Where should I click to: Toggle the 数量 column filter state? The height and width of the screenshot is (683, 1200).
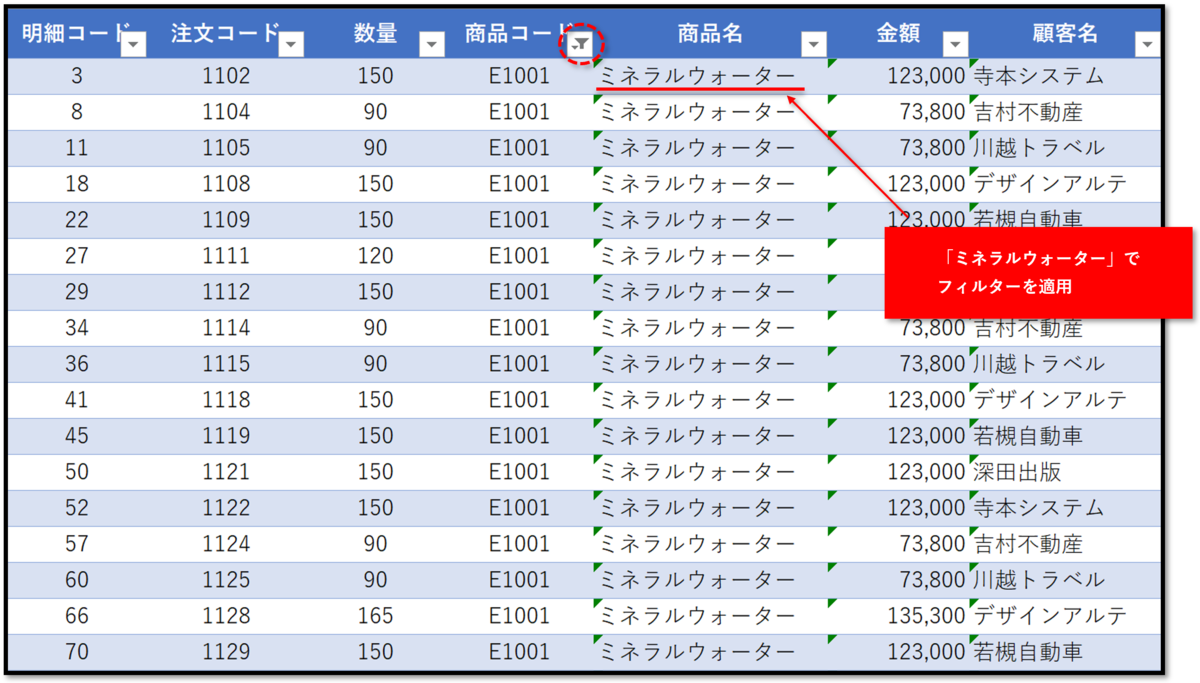(x=432, y=43)
